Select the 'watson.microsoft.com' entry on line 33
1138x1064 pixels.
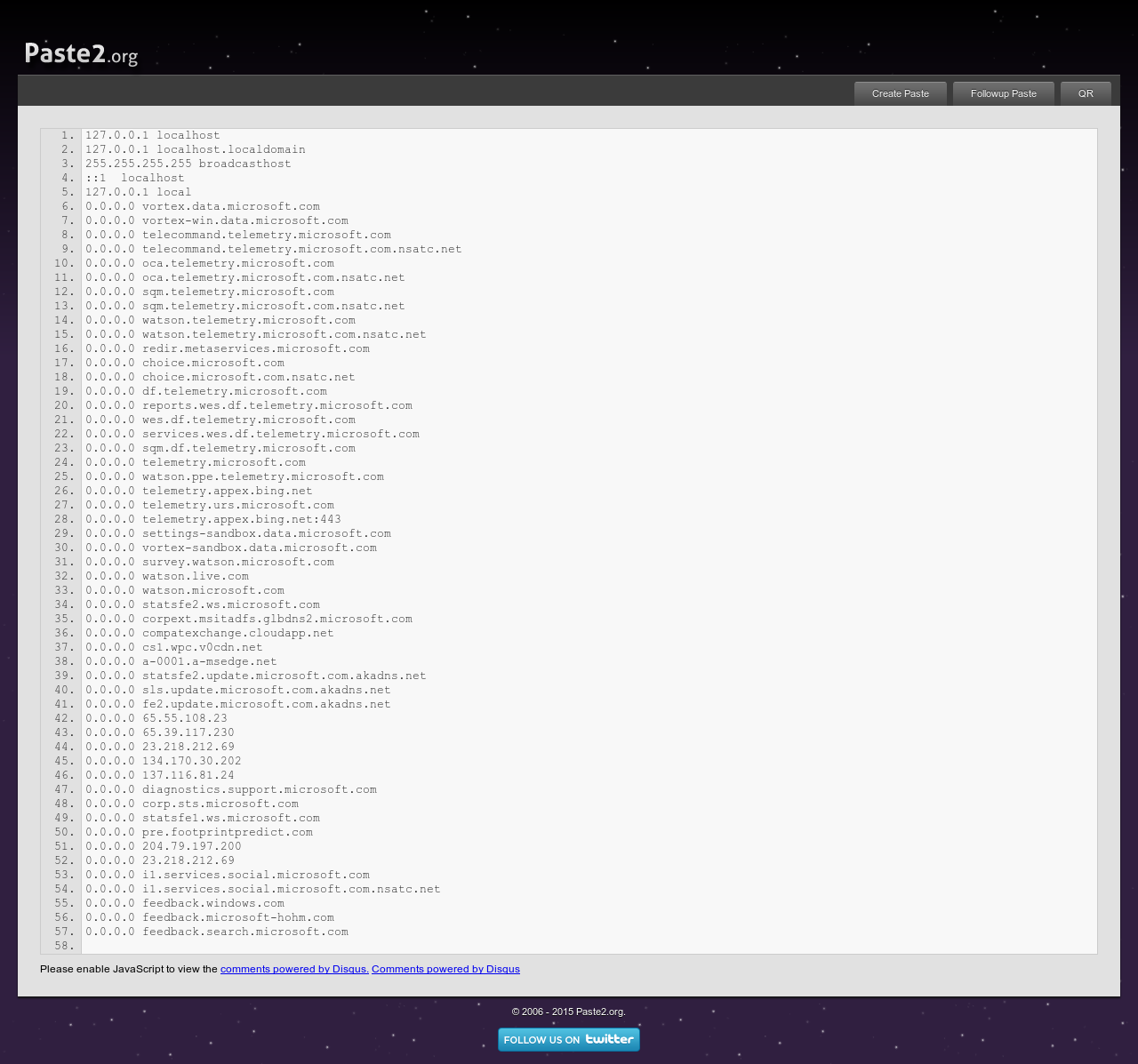213,590
